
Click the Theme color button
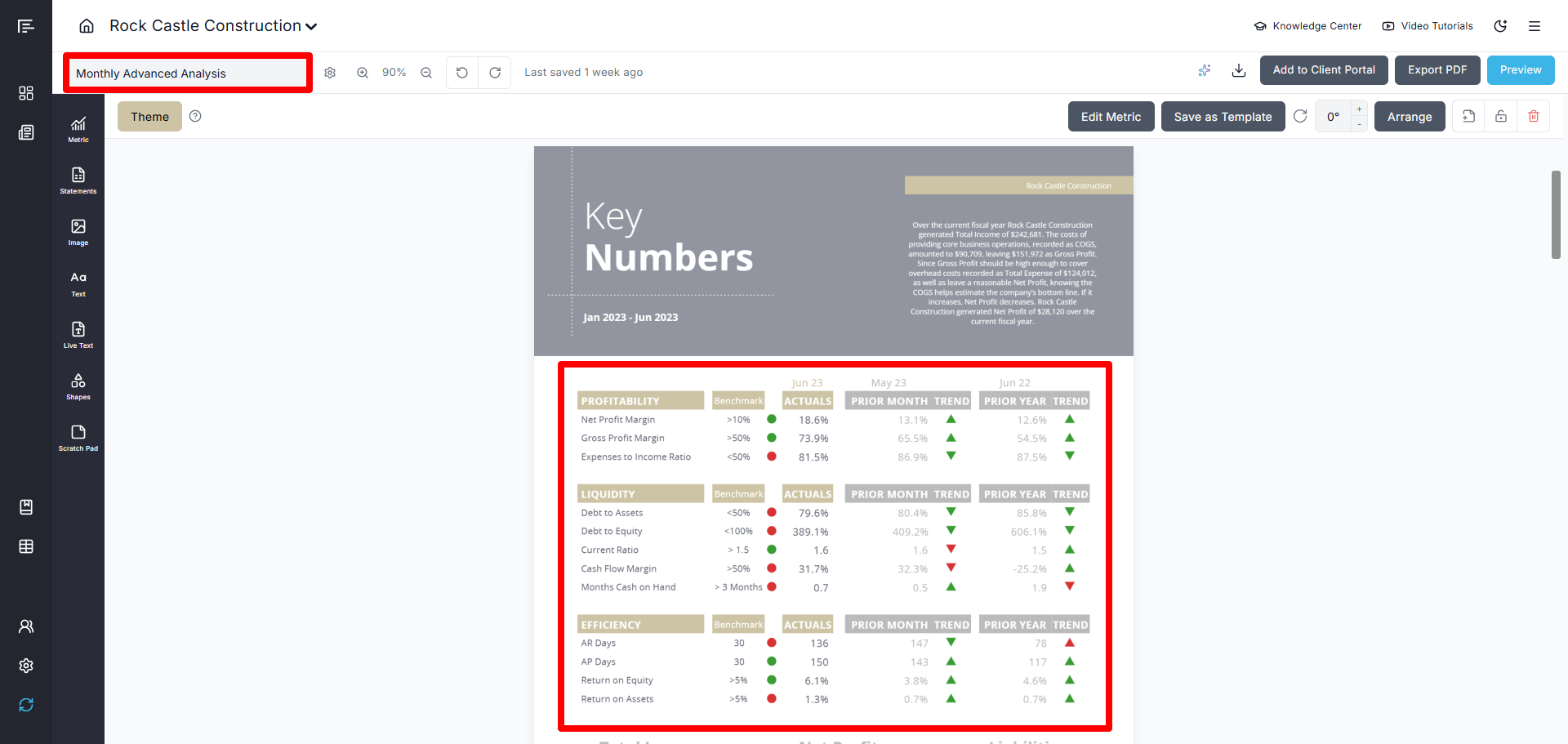149,117
